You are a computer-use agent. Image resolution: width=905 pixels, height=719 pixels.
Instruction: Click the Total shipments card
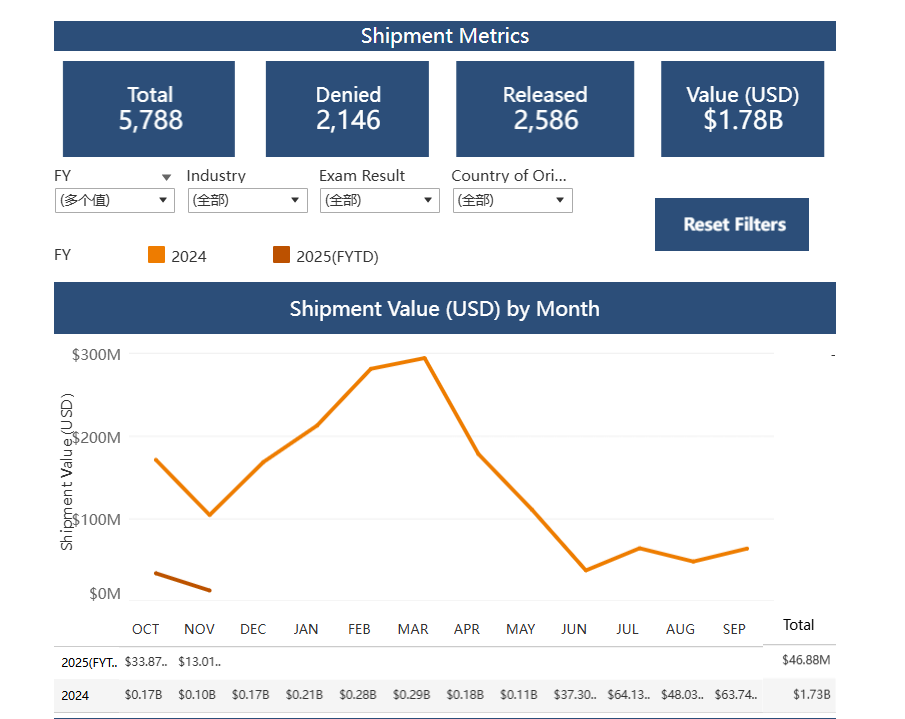pyautogui.click(x=149, y=109)
